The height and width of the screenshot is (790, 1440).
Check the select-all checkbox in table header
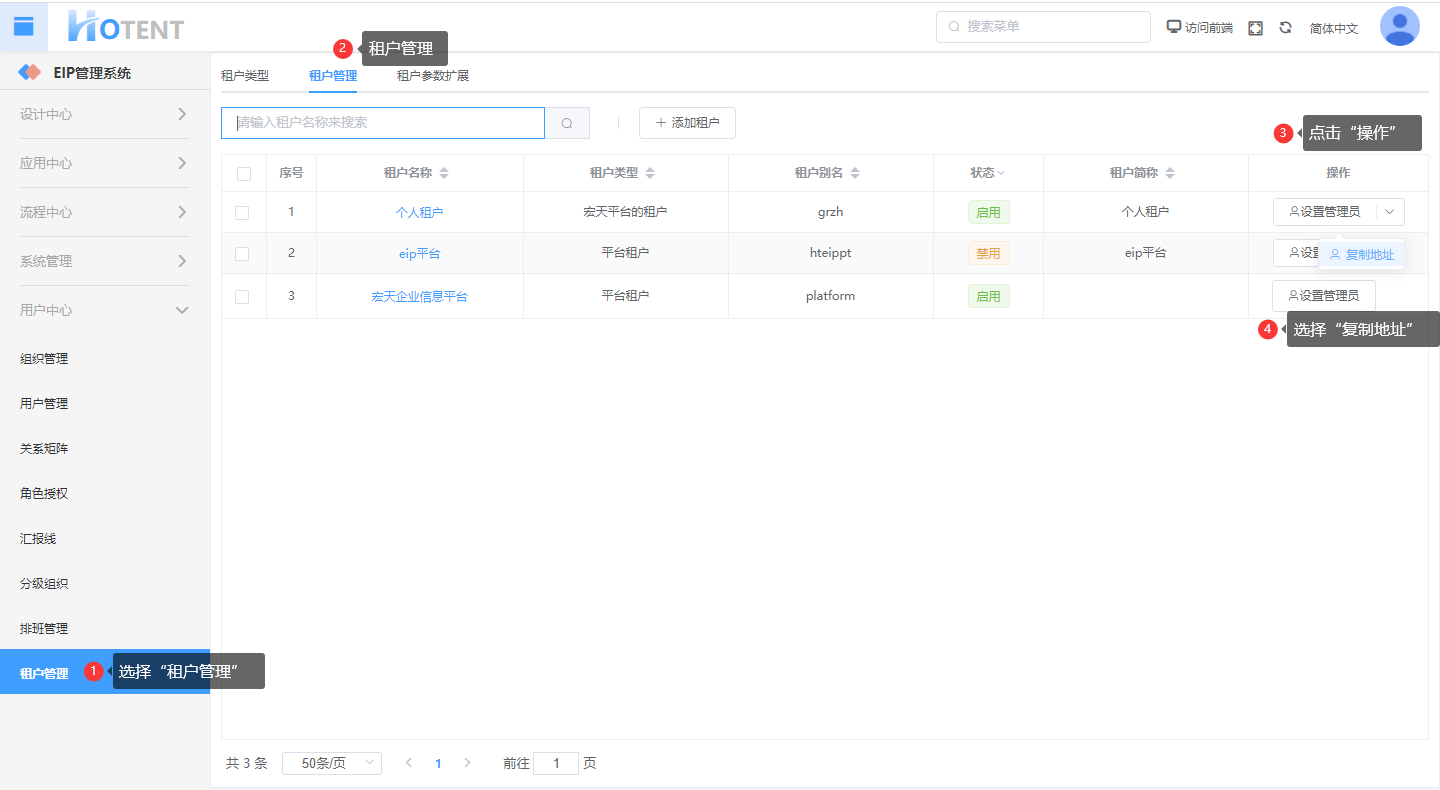pyautogui.click(x=244, y=173)
